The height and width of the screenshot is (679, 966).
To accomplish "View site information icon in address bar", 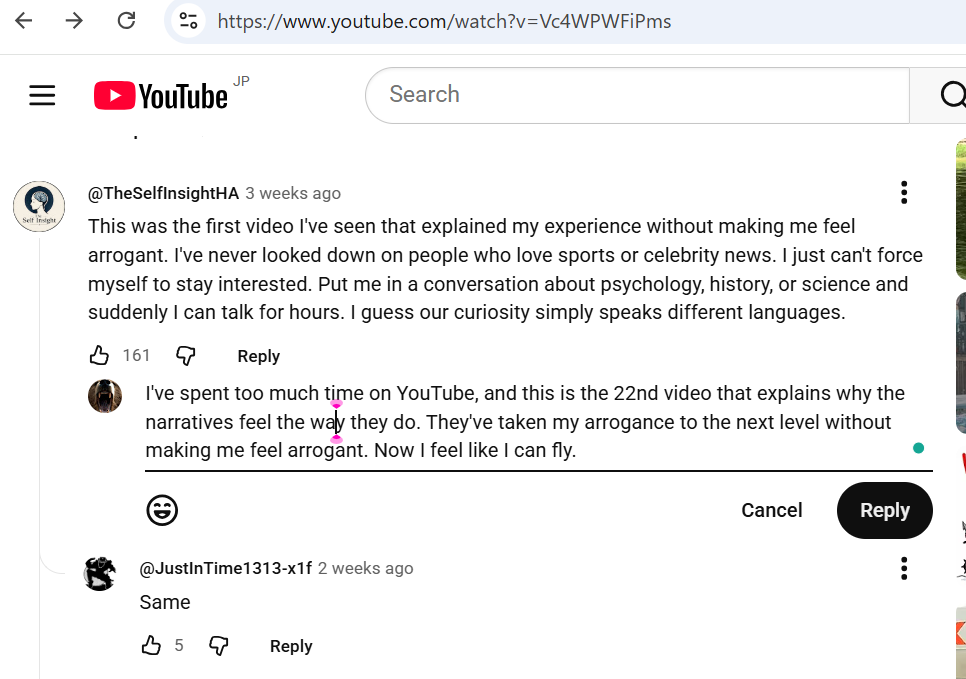I will 188,21.
